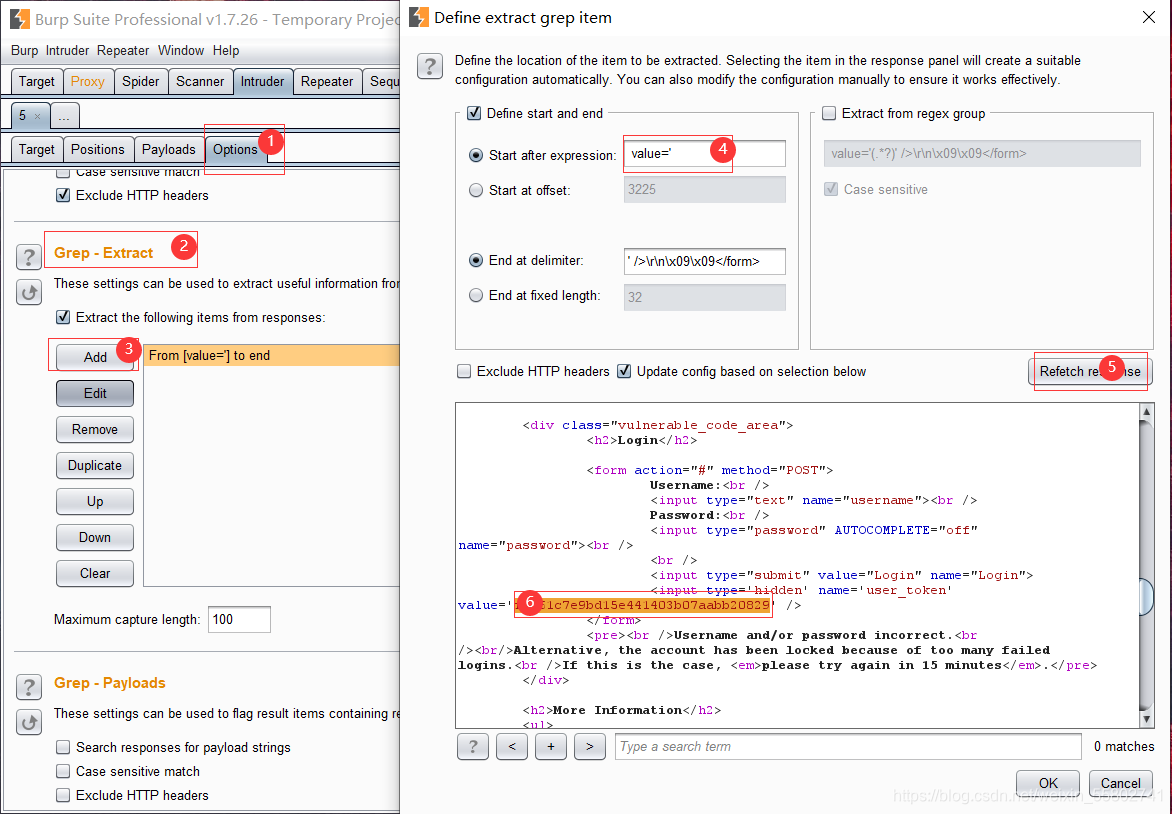This screenshot has height=814, width=1172.
Task: Close intruder tab number 5
Action: (x=37, y=116)
